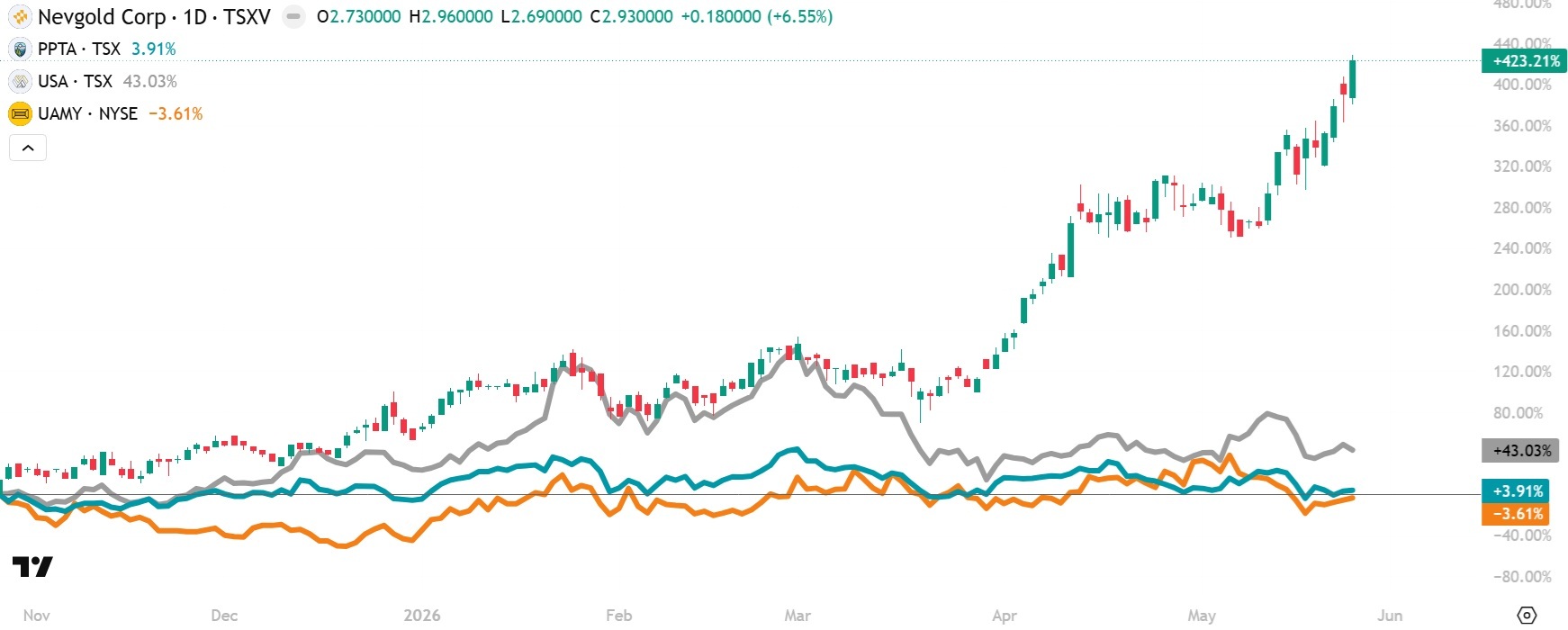Click the close value C2.930000
This screenshot has width=1568, height=630.
[631, 16]
